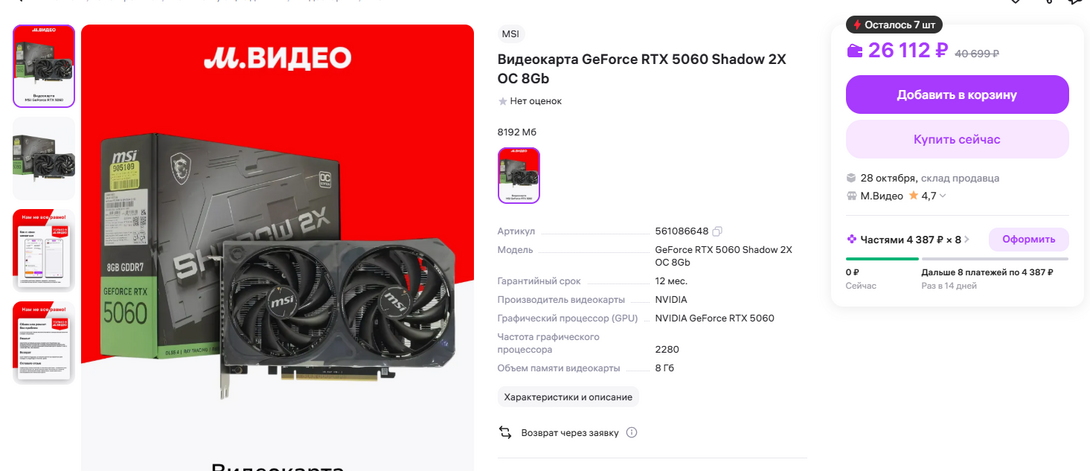
Task: Copy the article number 561086648
Action: pos(717,231)
